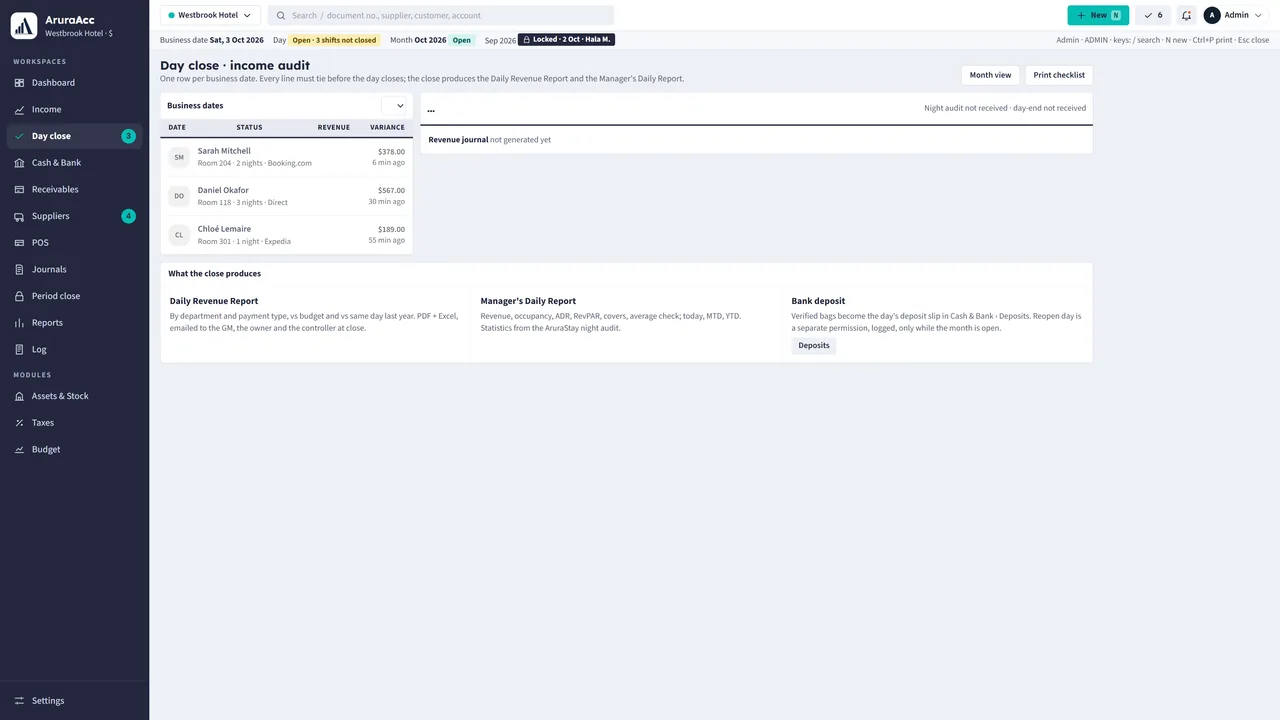1280x720 pixels.
Task: Click the Suppliers badge showing 4
Action: (x=128, y=216)
